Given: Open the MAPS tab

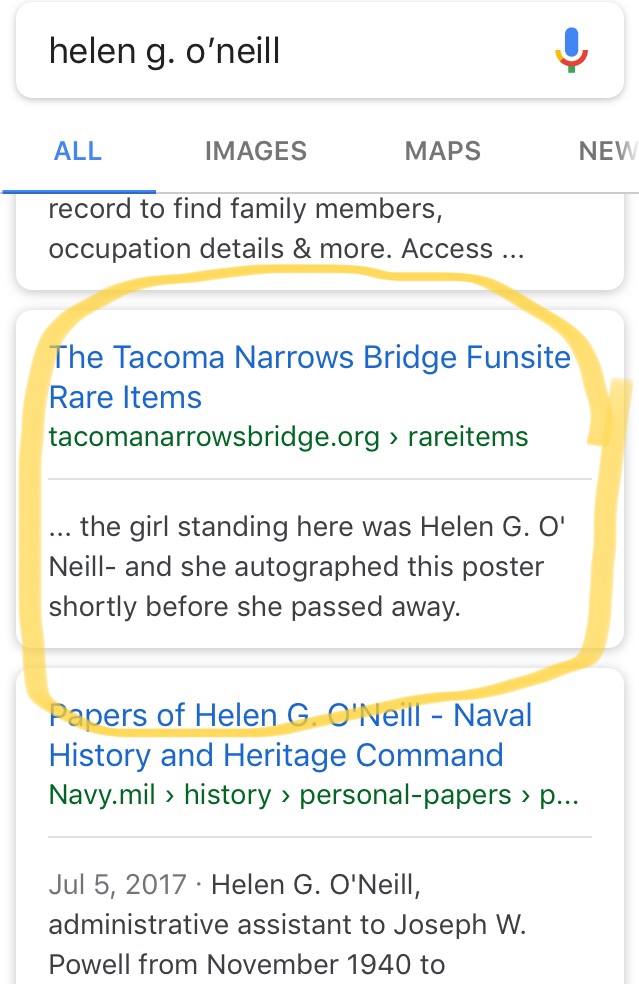Looking at the screenshot, I should 442,151.
